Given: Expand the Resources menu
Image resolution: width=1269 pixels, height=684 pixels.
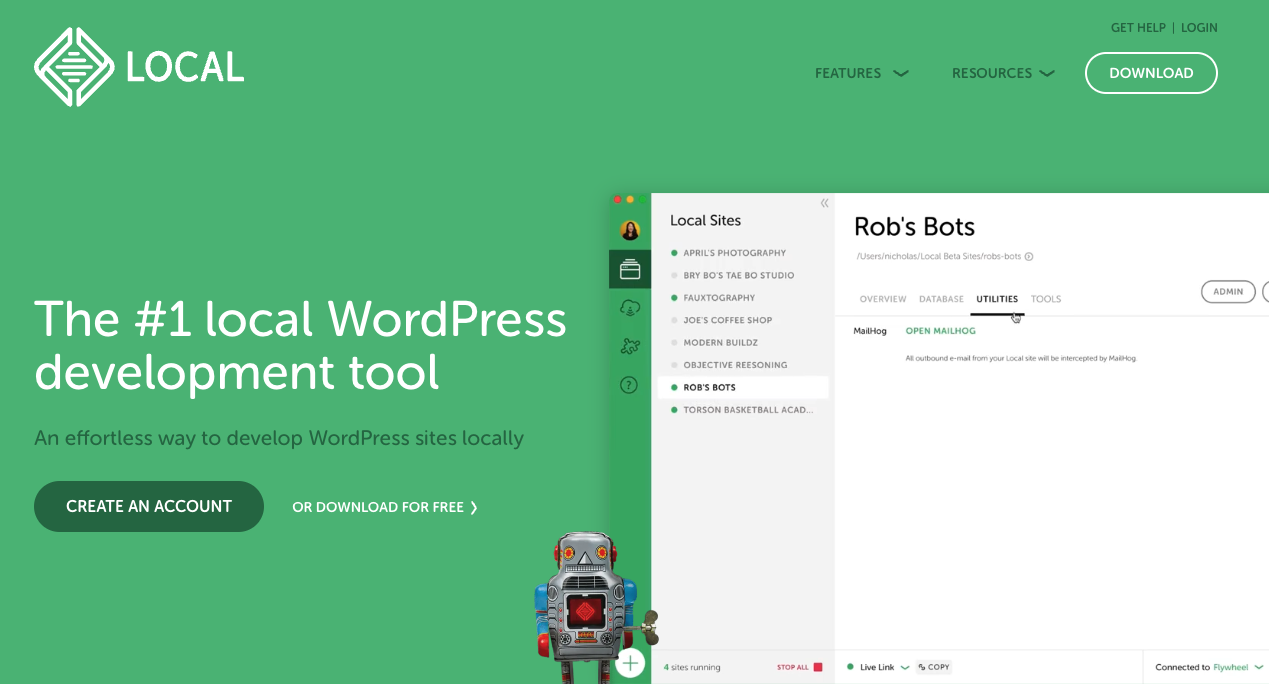Looking at the screenshot, I should pos(1003,73).
